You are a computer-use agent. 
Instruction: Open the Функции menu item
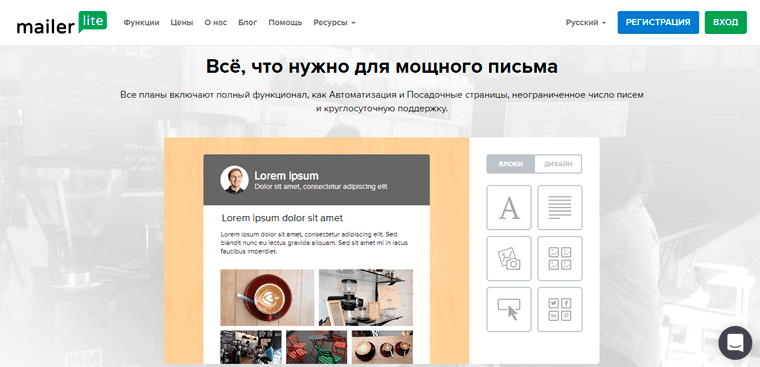[x=141, y=22]
